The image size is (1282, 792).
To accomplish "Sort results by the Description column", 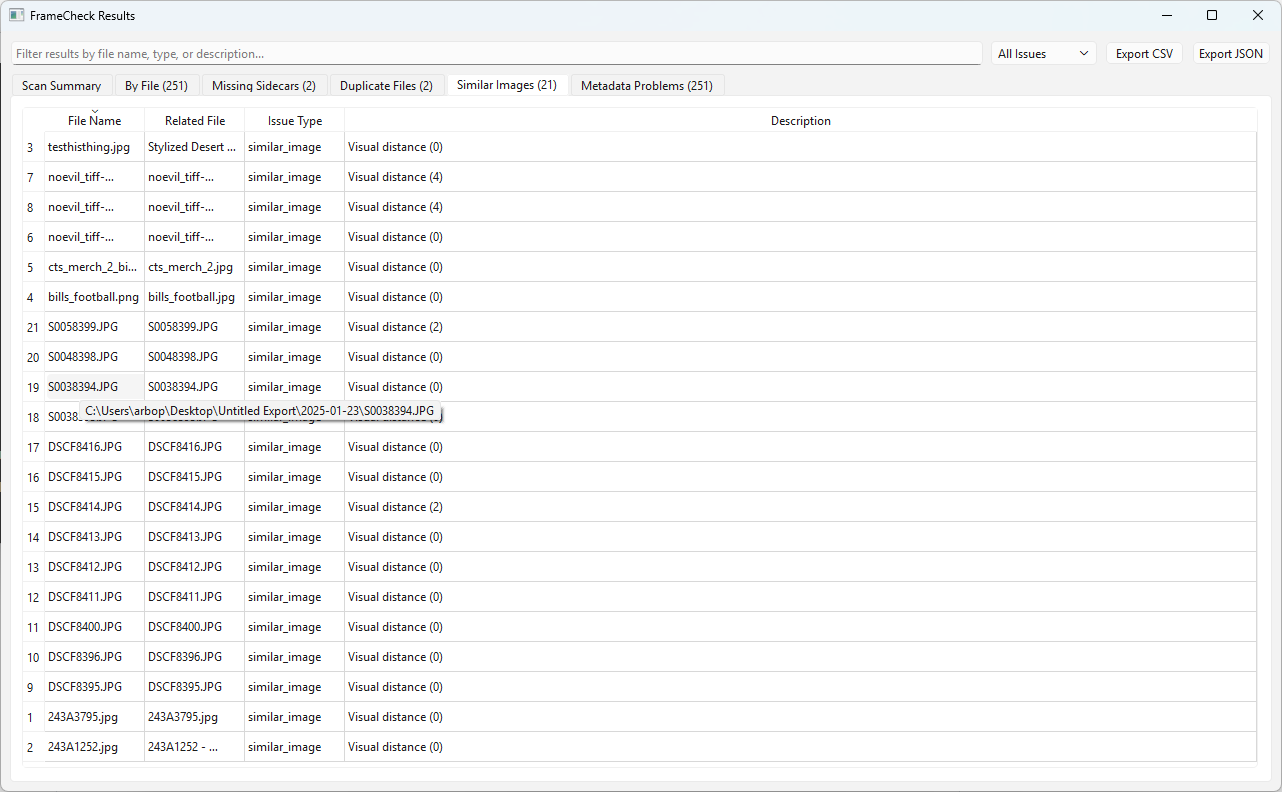I will [800, 120].
